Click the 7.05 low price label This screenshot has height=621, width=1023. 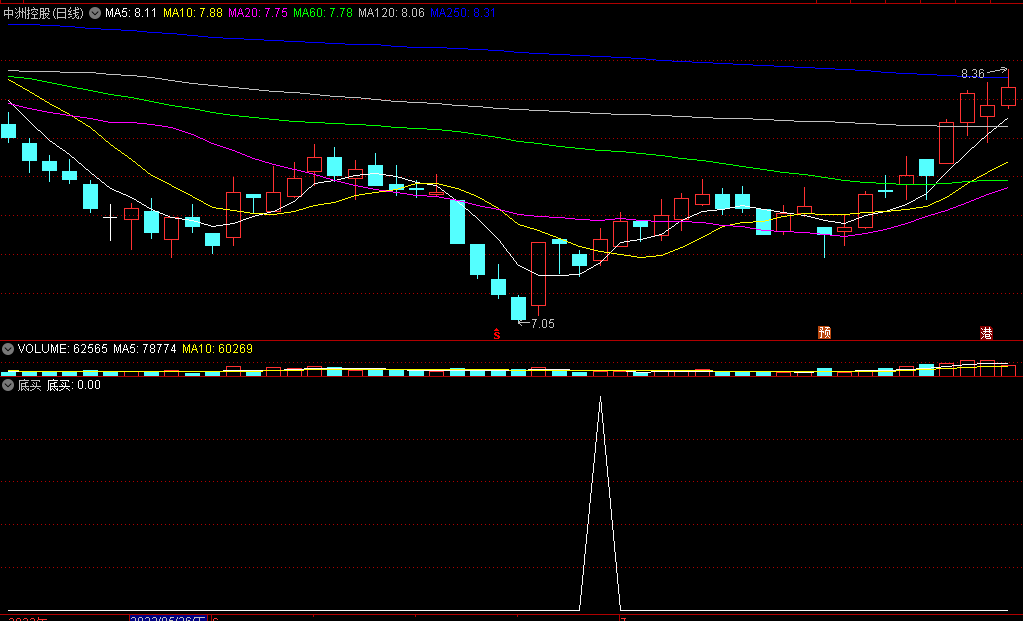coord(543,324)
